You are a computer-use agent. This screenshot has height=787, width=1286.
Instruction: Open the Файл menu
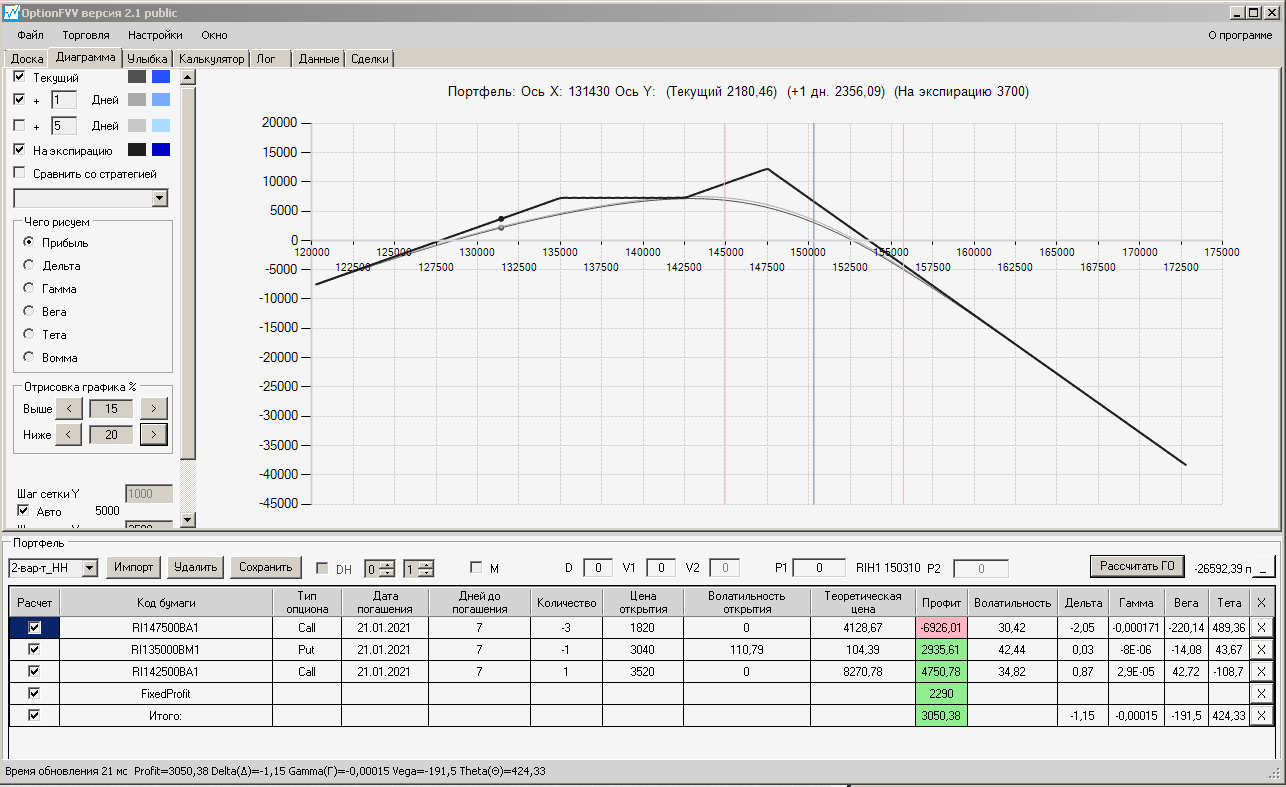point(30,35)
